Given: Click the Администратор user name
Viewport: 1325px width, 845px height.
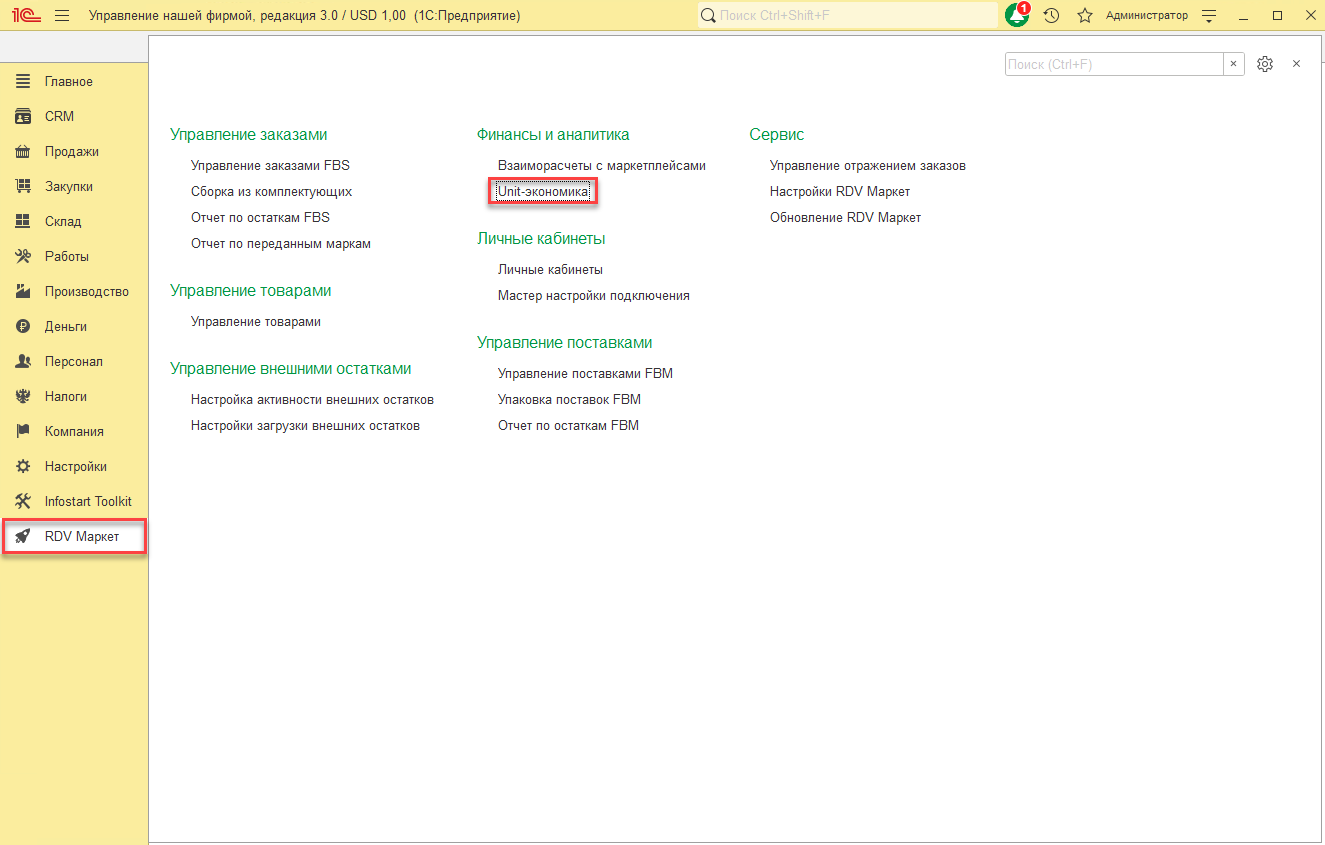Looking at the screenshot, I should (1147, 16).
